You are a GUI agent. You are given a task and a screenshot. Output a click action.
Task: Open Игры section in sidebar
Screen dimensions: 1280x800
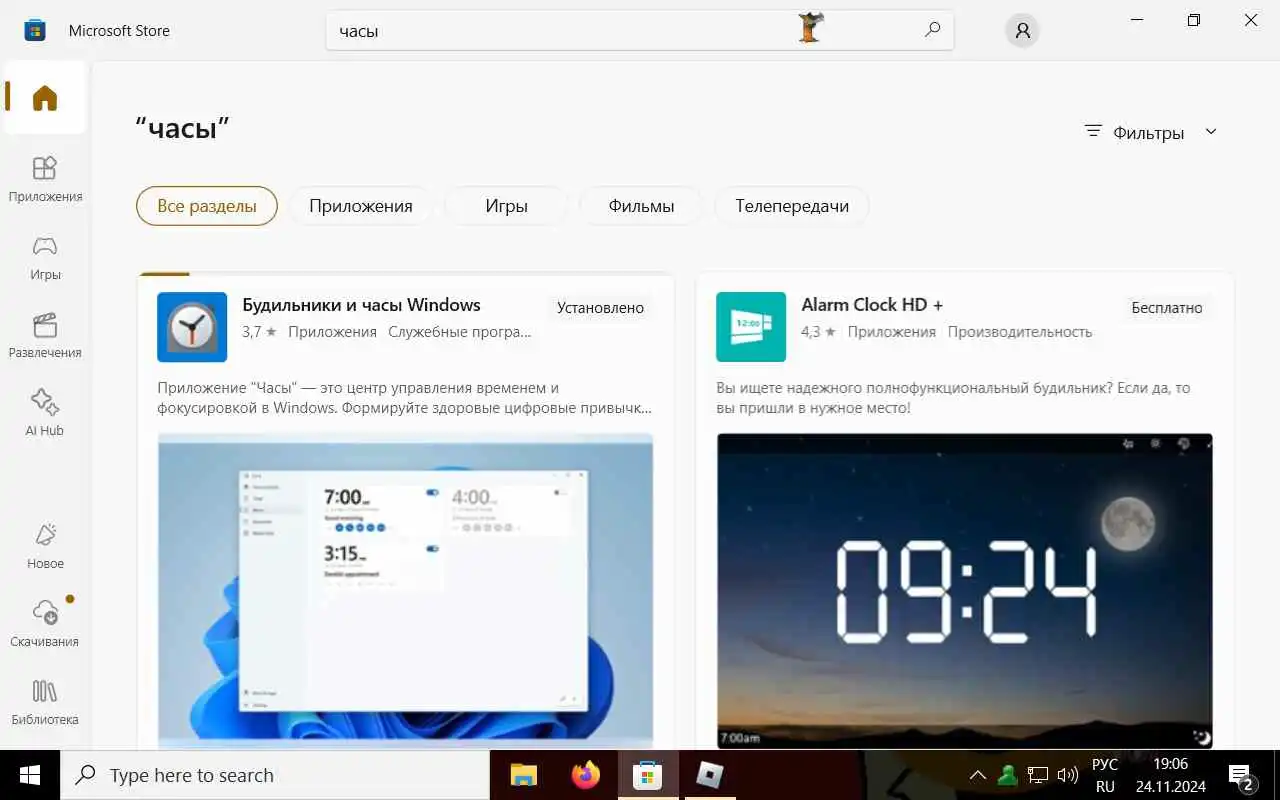pos(45,257)
